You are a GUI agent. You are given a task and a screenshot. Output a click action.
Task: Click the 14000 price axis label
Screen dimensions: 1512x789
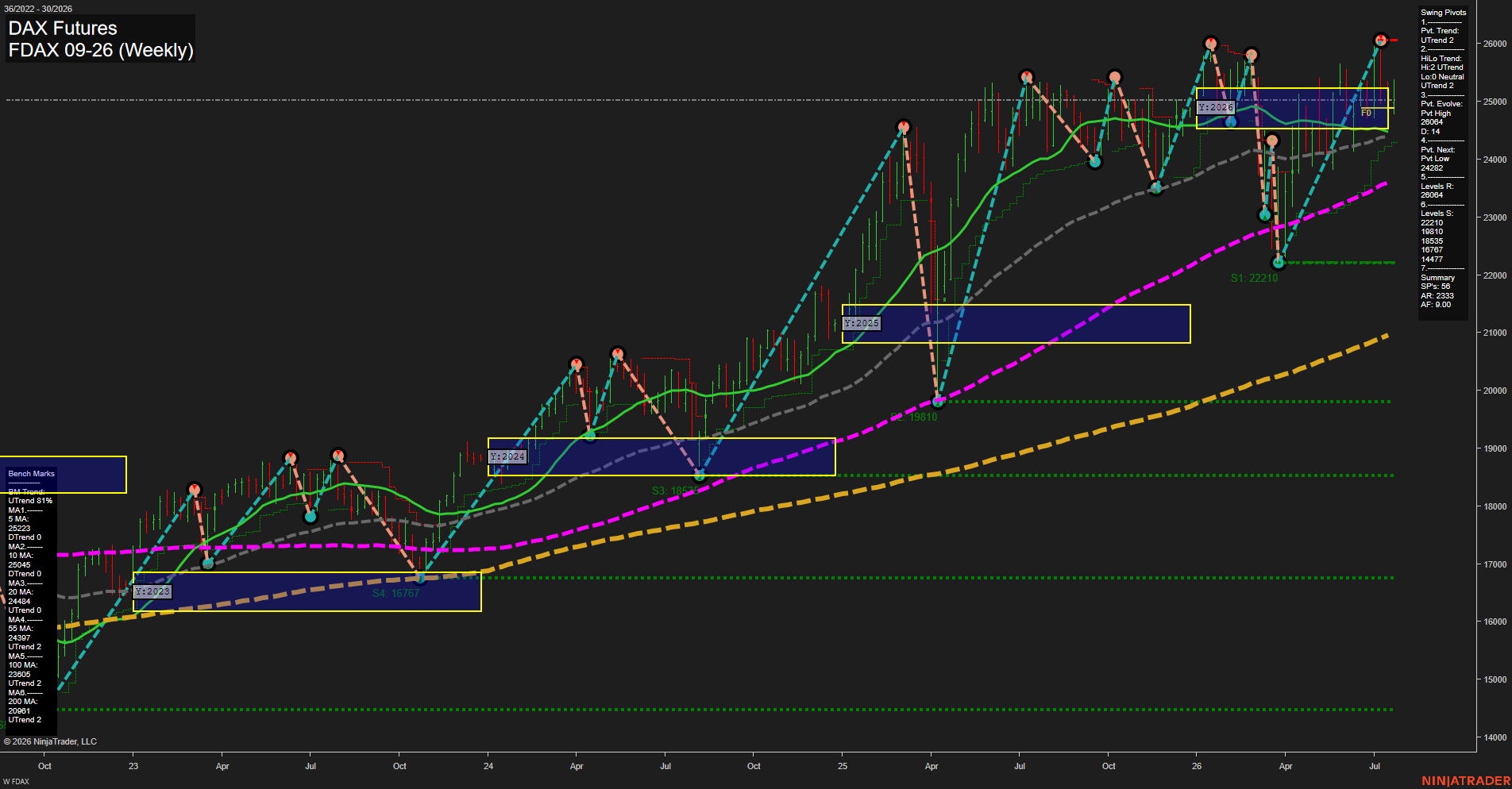coord(1495,737)
